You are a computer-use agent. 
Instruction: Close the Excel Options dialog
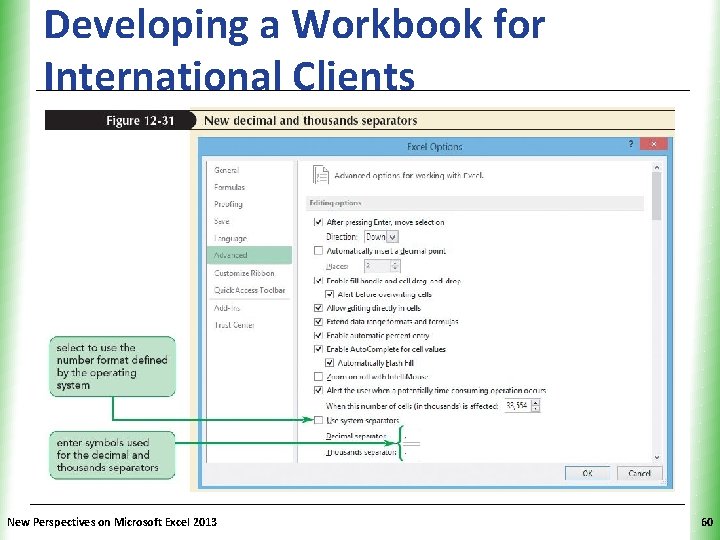(653, 144)
